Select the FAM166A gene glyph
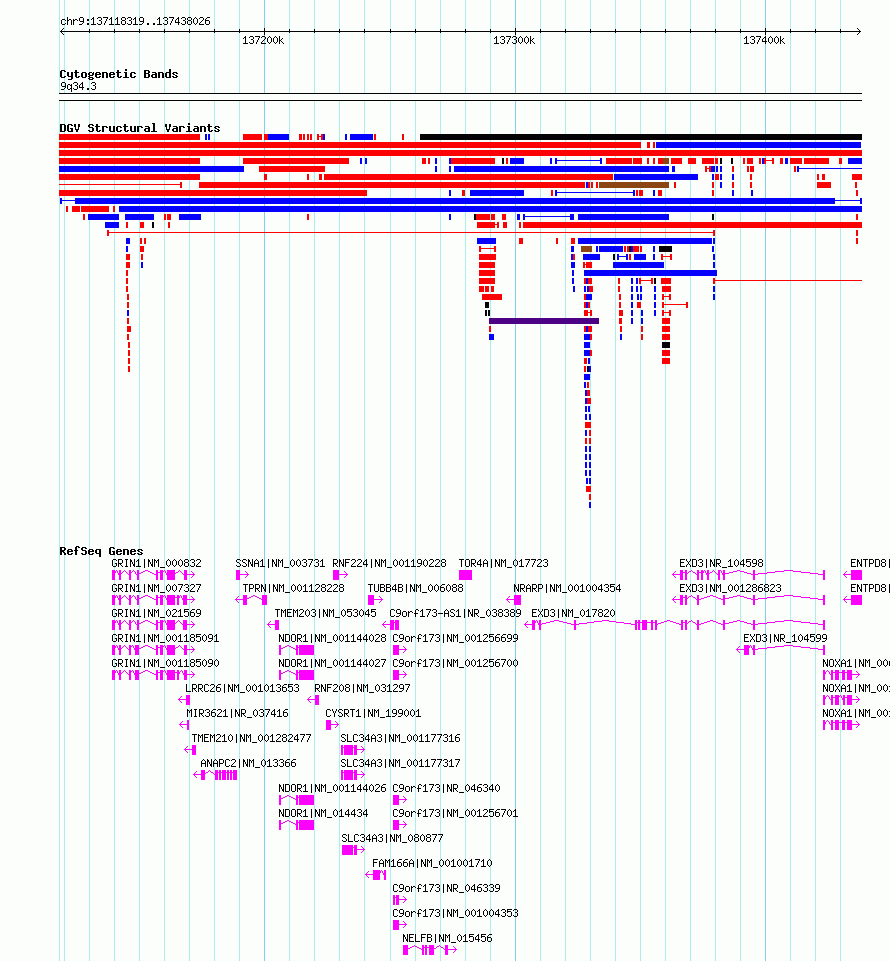 [376, 875]
